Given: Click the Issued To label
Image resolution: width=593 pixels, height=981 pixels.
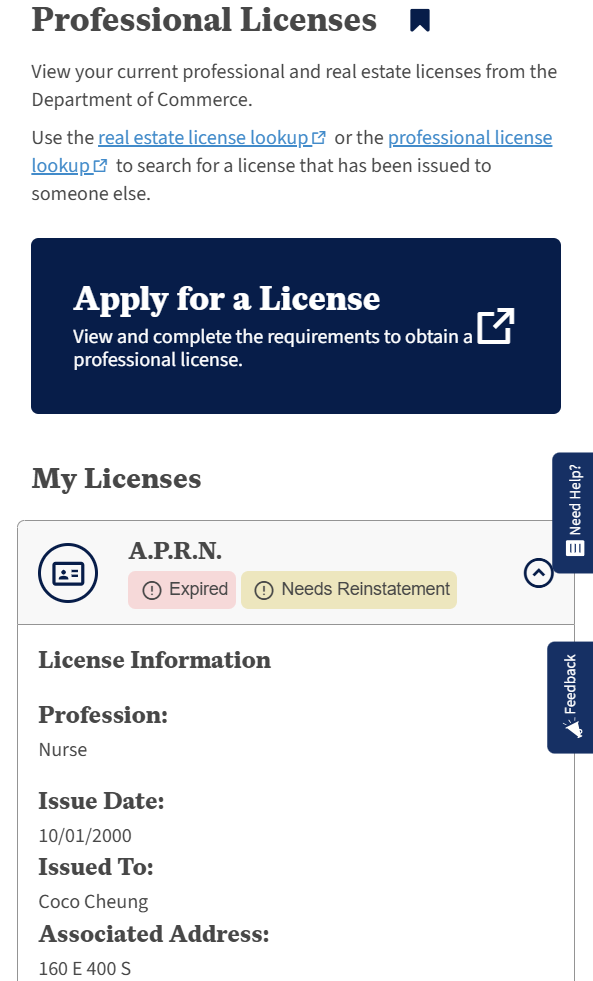Looking at the screenshot, I should (x=96, y=867).
